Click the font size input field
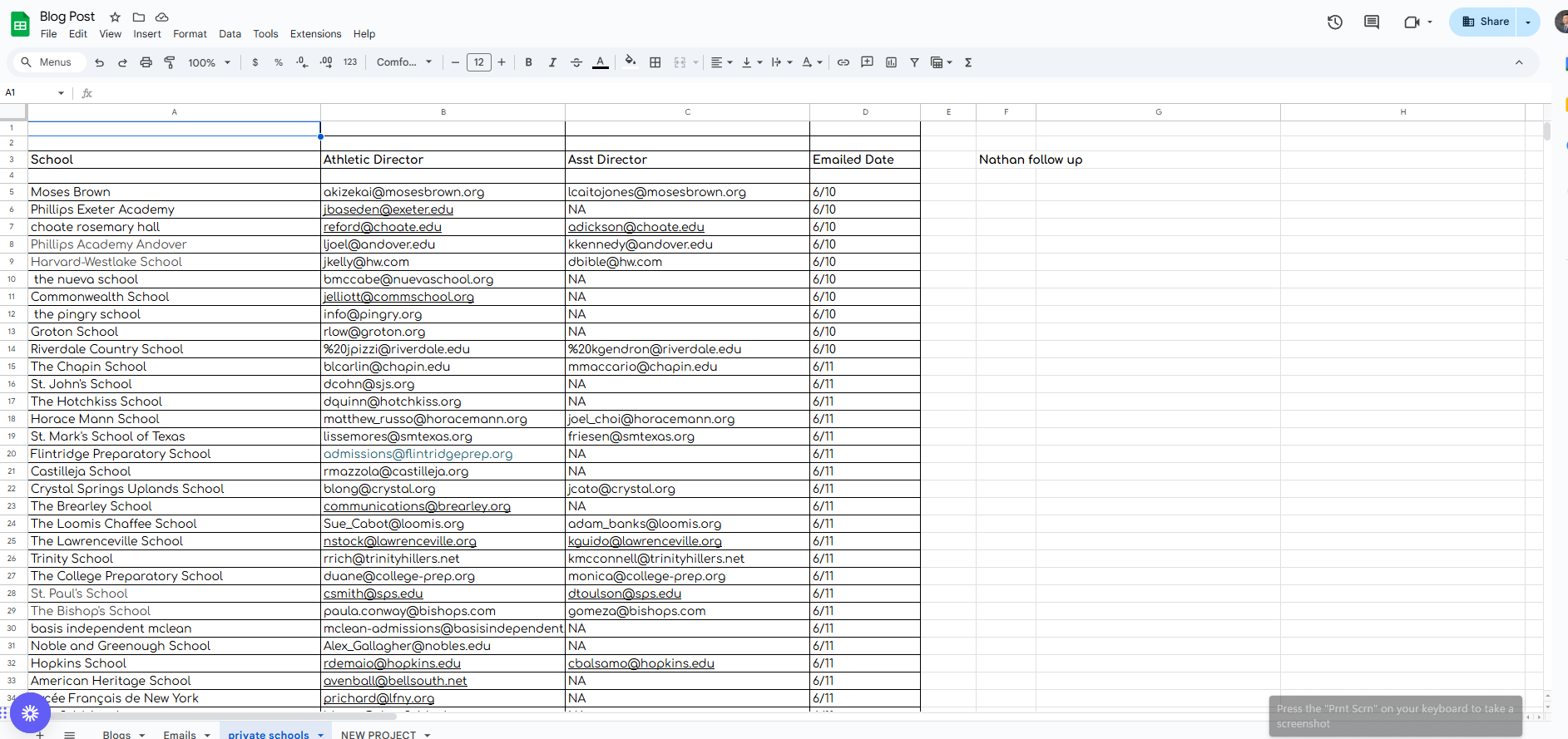This screenshot has height=739, width=1568. (x=479, y=62)
